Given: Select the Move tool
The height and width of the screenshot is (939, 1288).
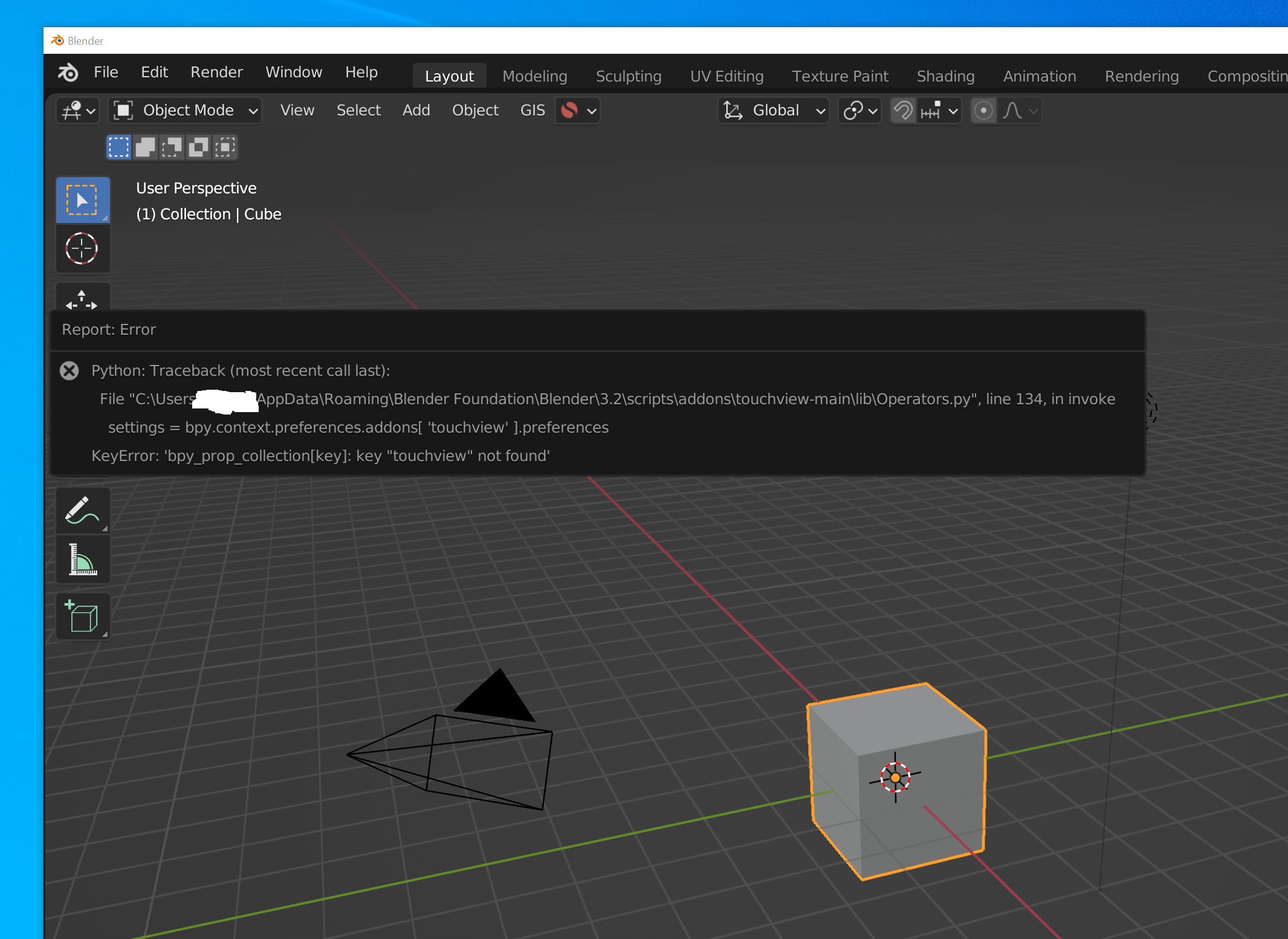Looking at the screenshot, I should point(83,300).
